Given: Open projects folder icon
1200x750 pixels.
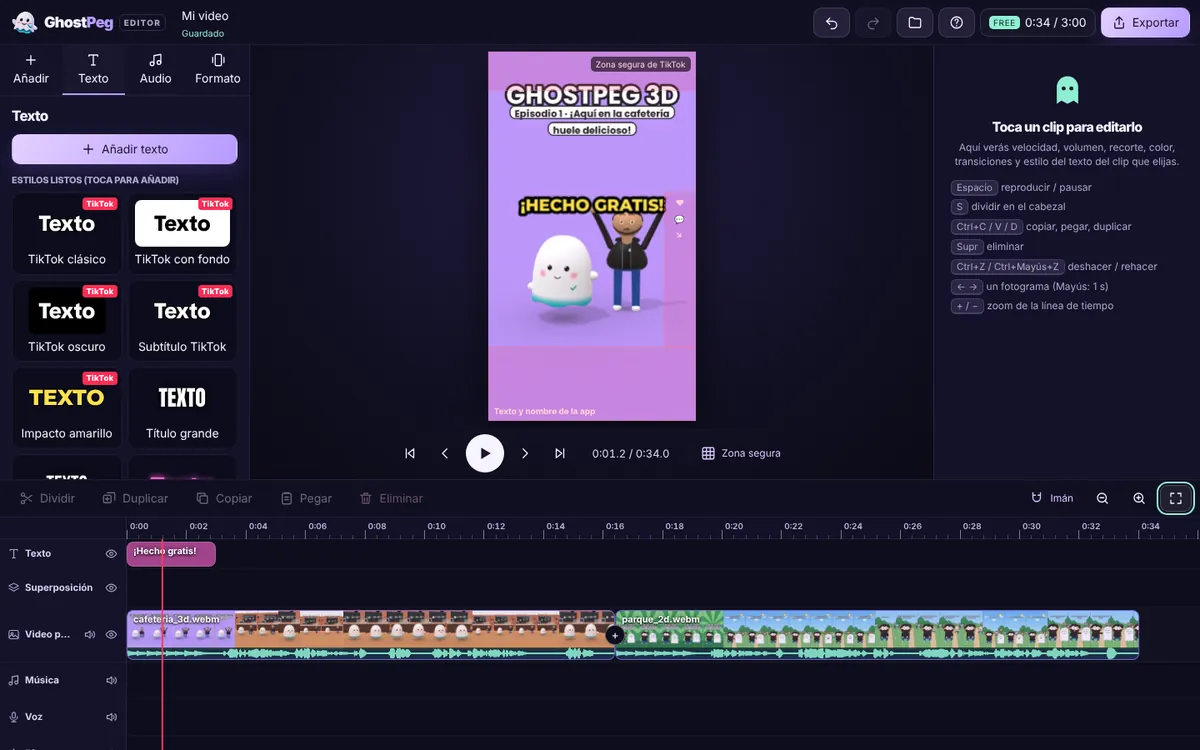Looking at the screenshot, I should tap(915, 22).
